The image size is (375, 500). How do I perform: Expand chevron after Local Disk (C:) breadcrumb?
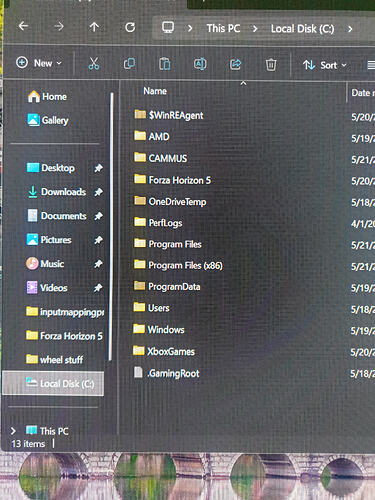pyautogui.click(x=350, y=29)
